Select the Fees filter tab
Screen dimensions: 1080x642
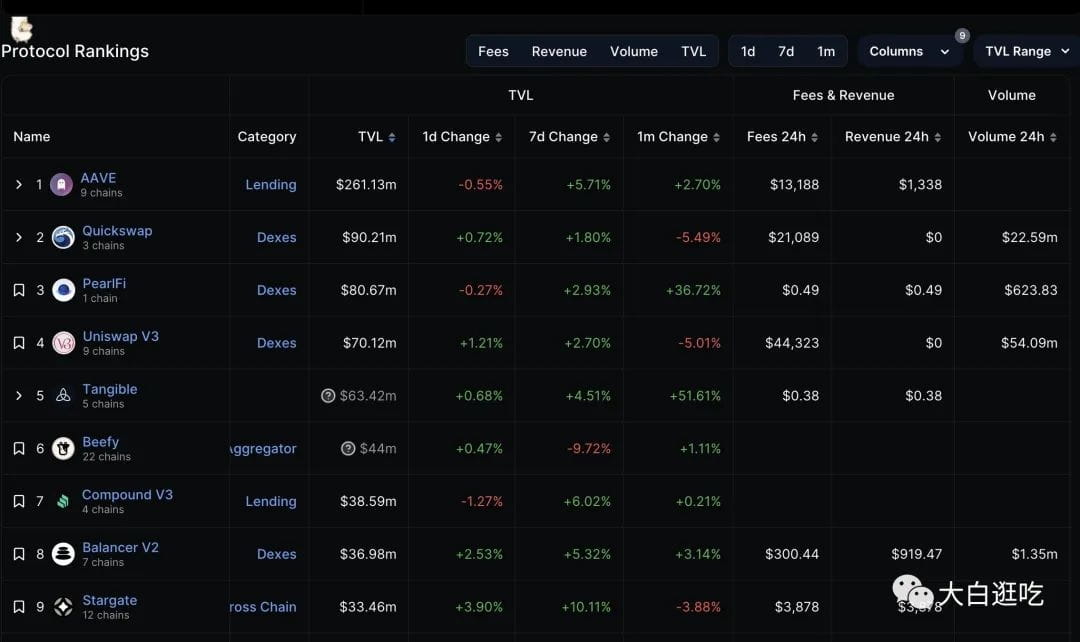493,52
